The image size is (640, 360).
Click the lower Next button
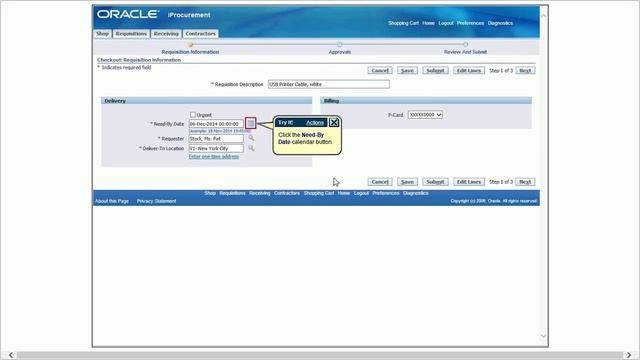tap(525, 182)
